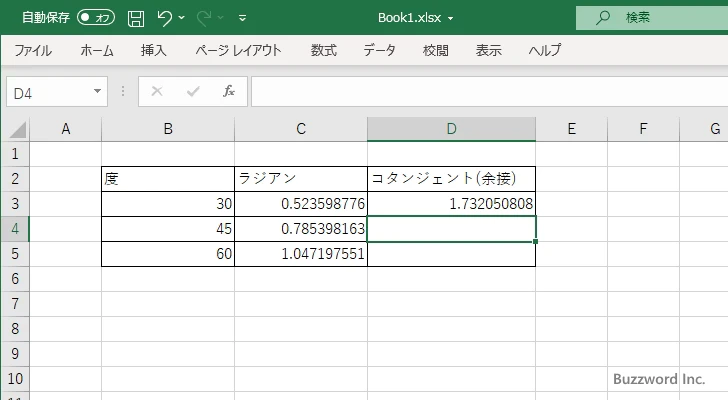
Task: Go to the データ tab
Action: coord(379,50)
